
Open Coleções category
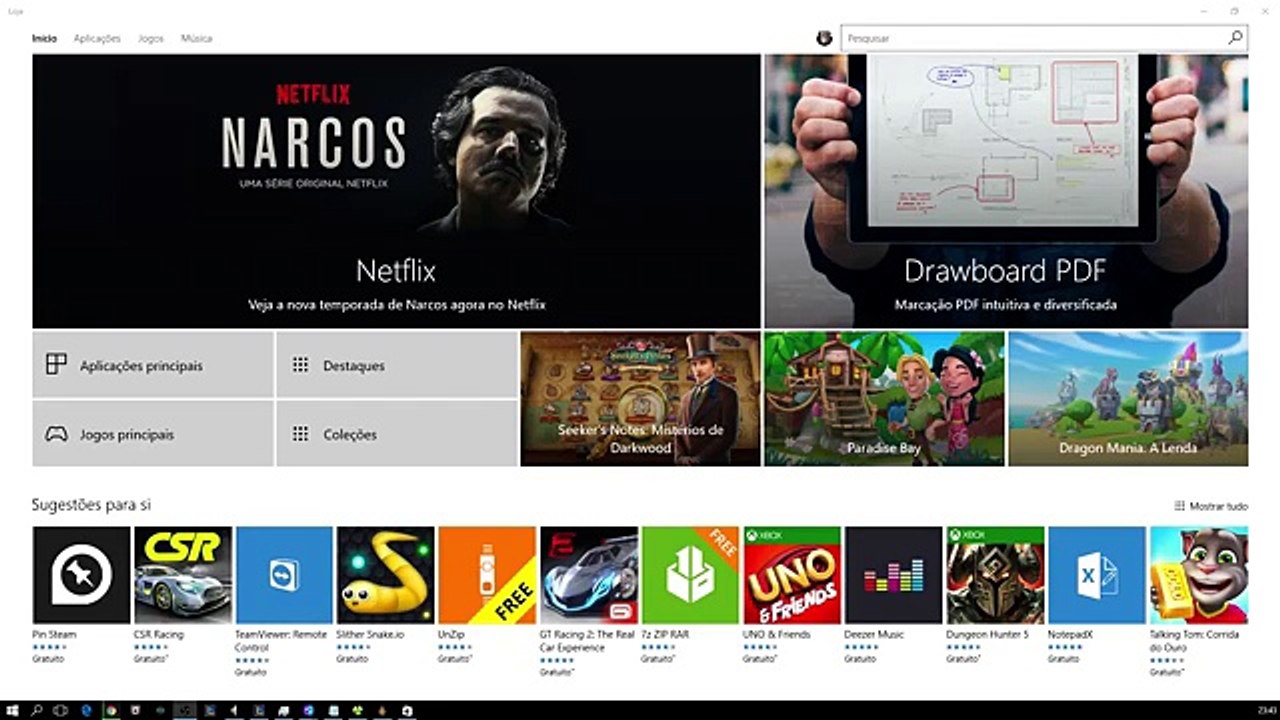pyautogui.click(x=397, y=434)
